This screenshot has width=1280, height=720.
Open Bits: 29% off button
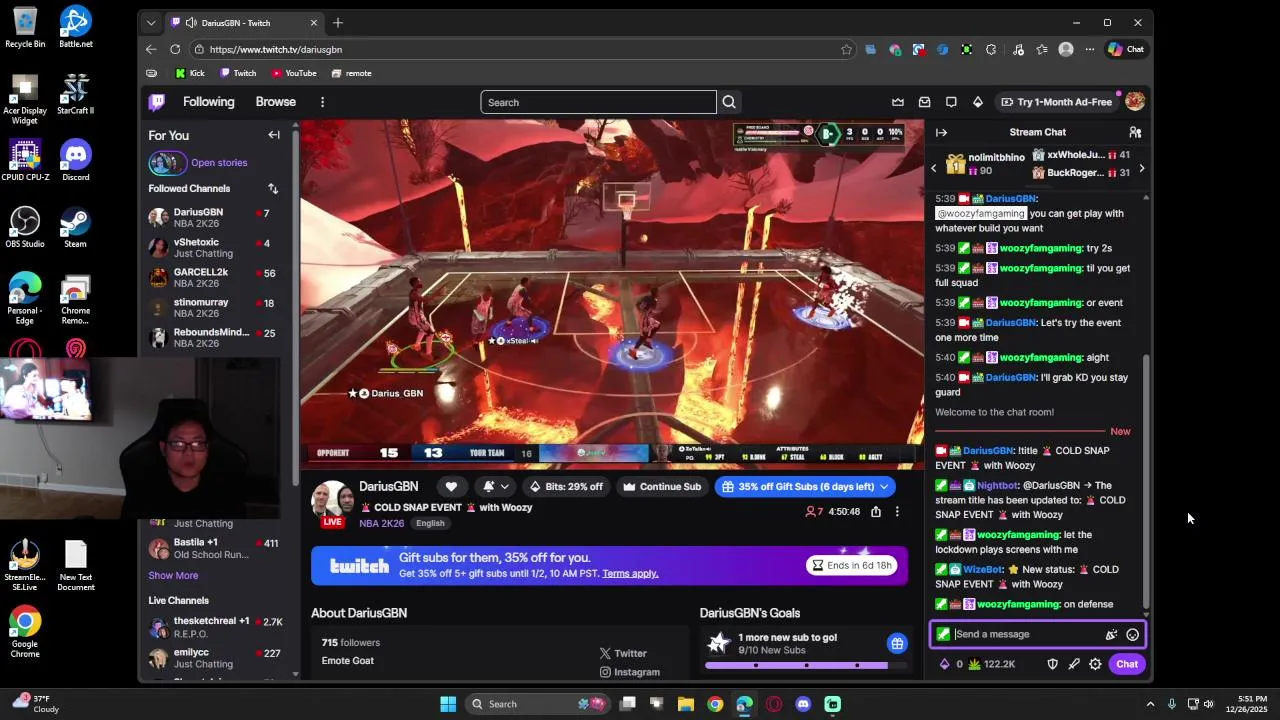point(568,487)
